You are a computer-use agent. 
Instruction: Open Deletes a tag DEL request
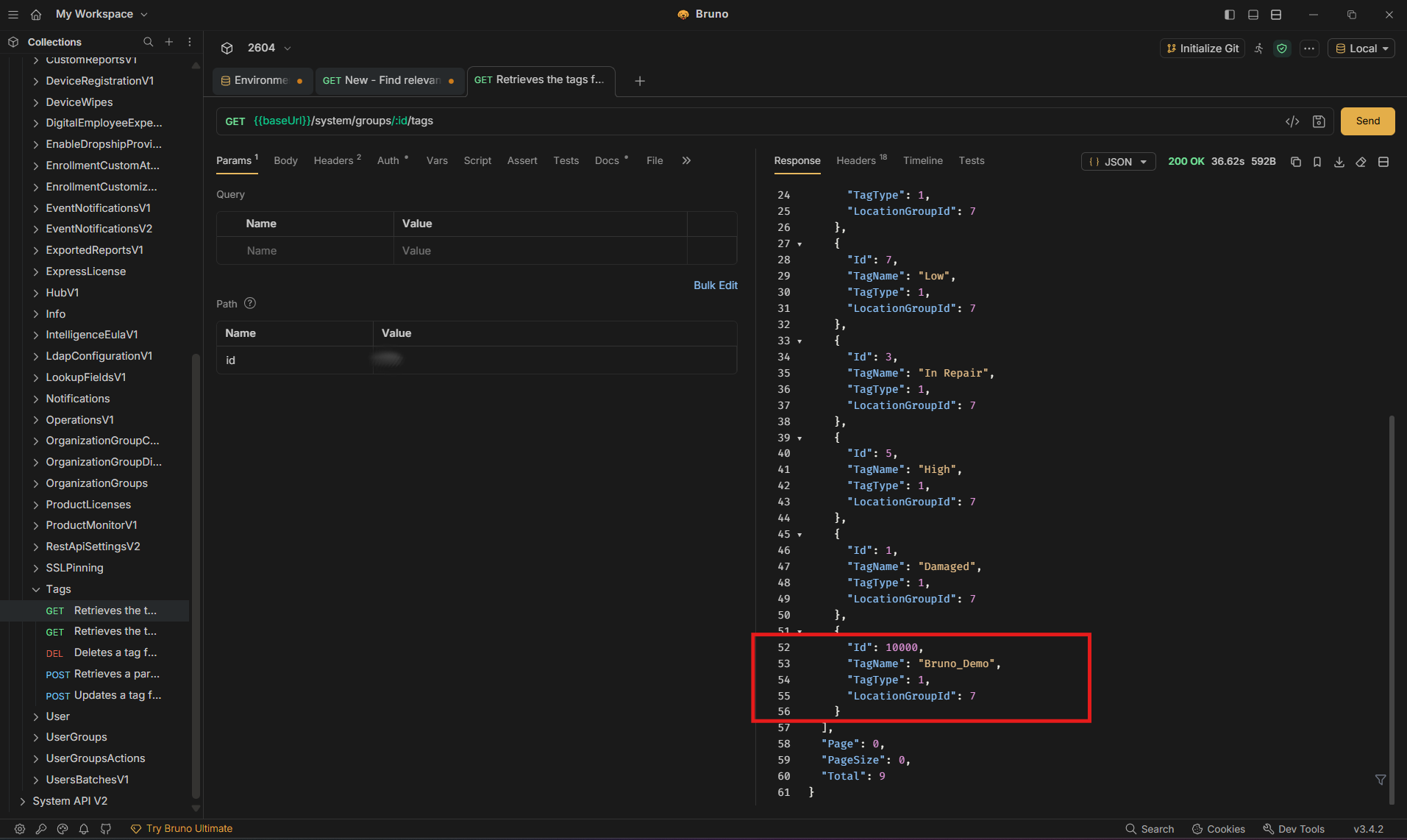pos(101,652)
